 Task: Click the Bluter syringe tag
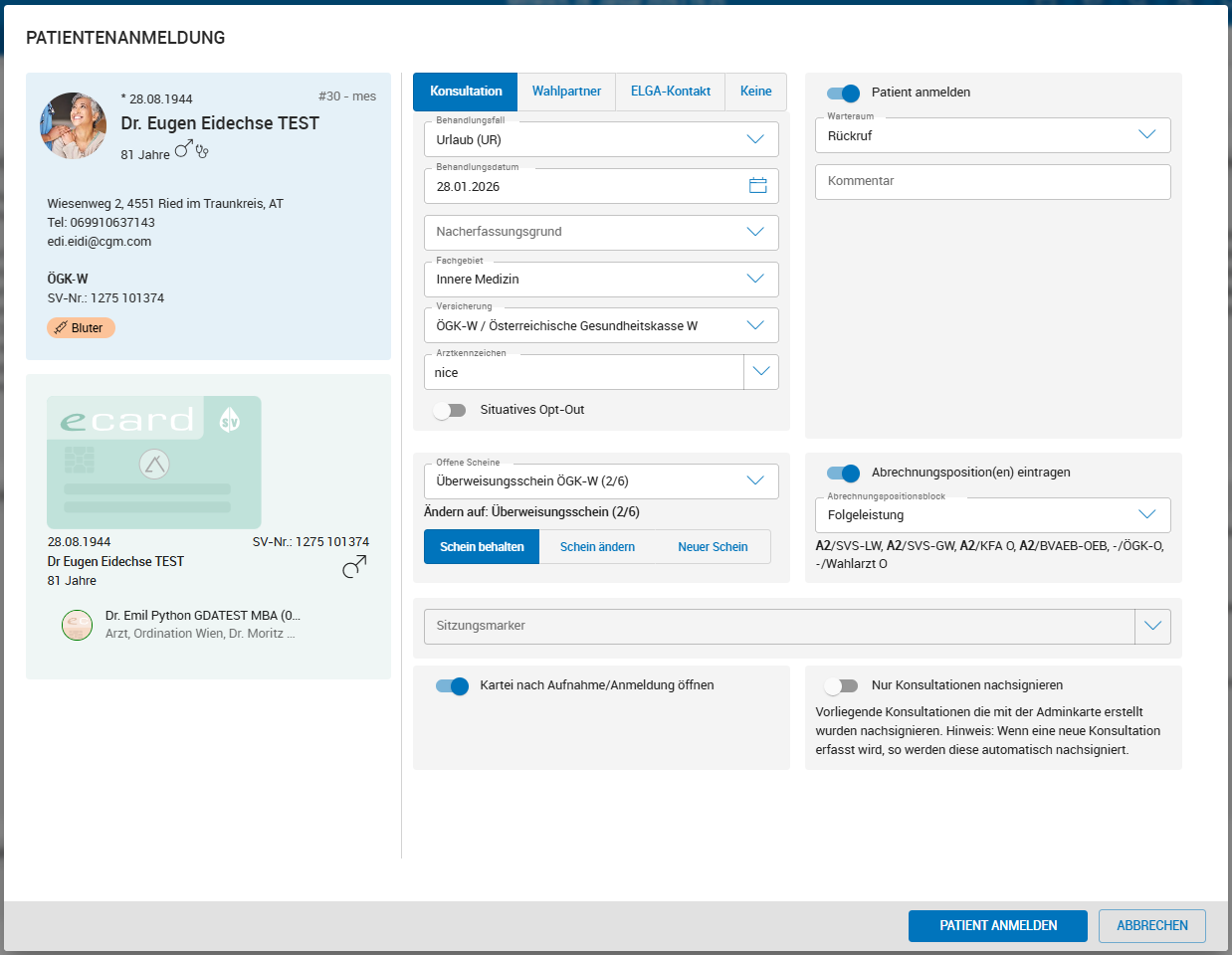pyautogui.click(x=81, y=327)
